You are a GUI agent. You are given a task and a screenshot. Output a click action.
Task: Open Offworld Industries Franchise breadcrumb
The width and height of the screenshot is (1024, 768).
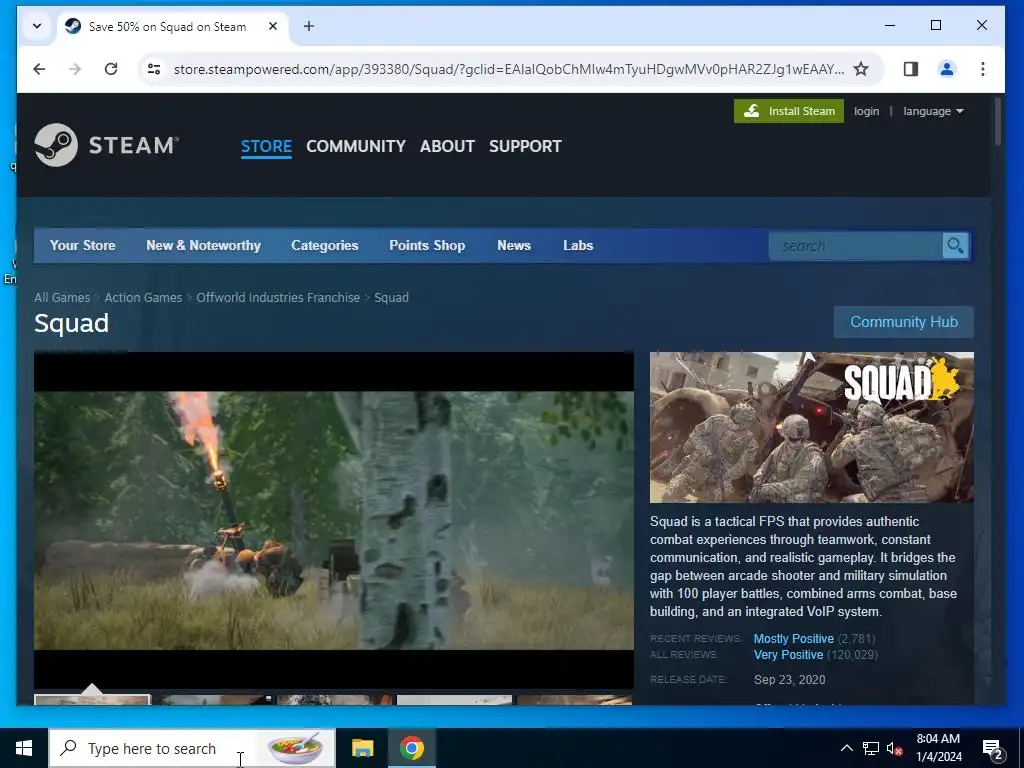(x=278, y=298)
